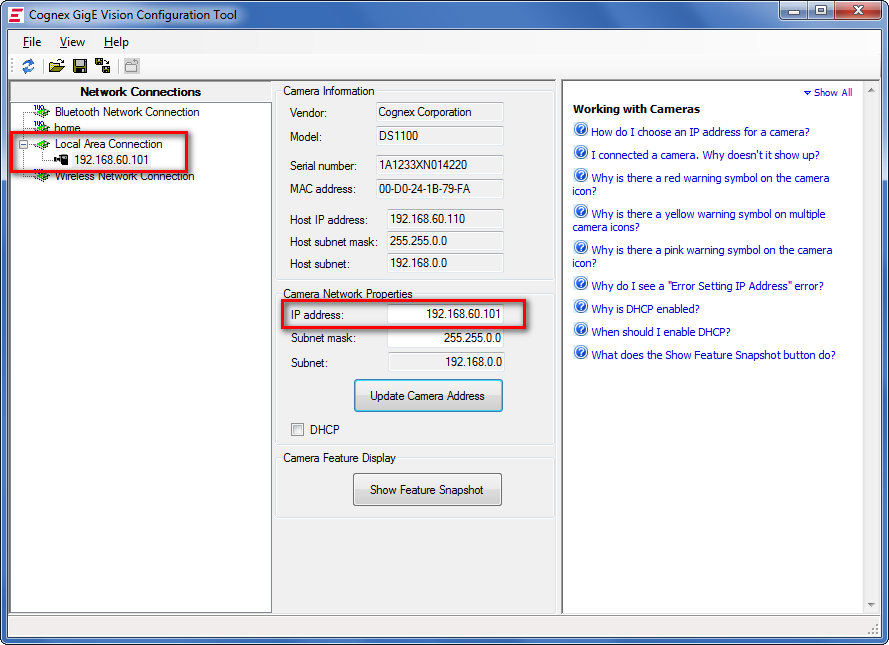889x645 pixels.
Task: Open the Help menu
Action: tap(115, 42)
